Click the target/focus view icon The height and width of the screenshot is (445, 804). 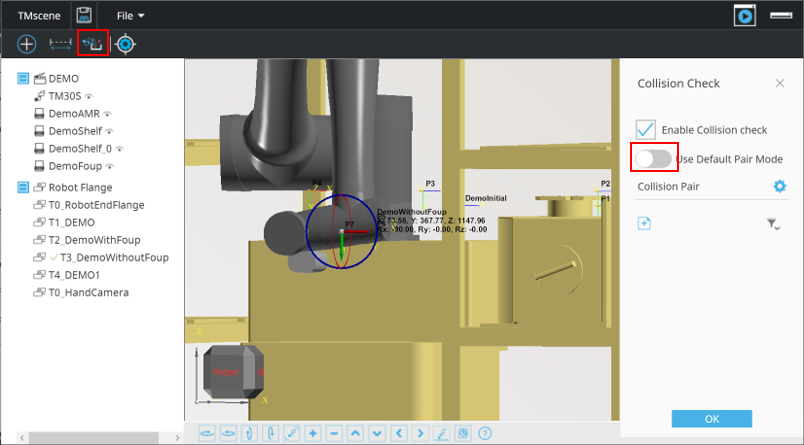(x=125, y=44)
